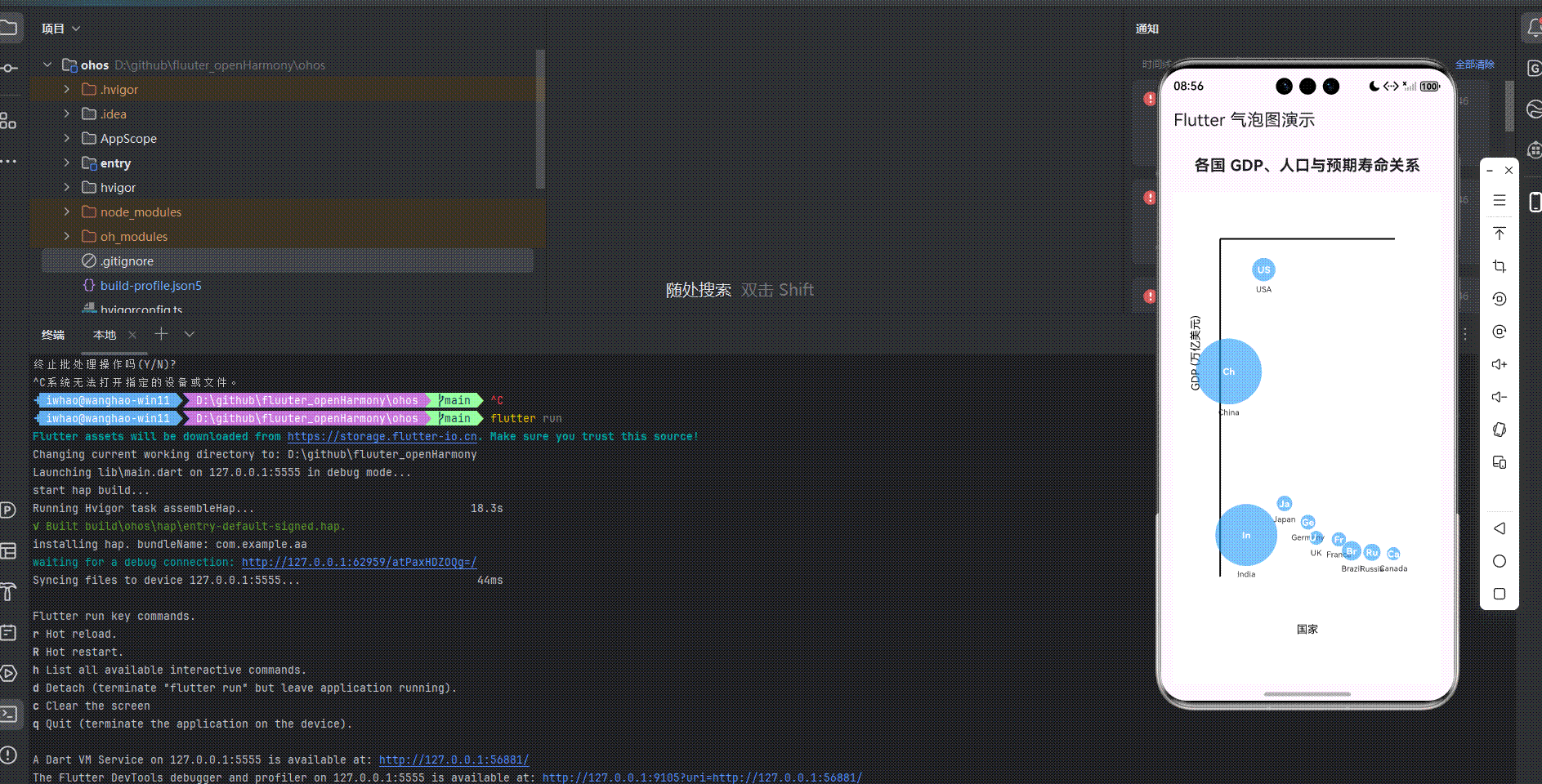Expand the oh_modules folder
1542x784 pixels.
[x=67, y=236]
